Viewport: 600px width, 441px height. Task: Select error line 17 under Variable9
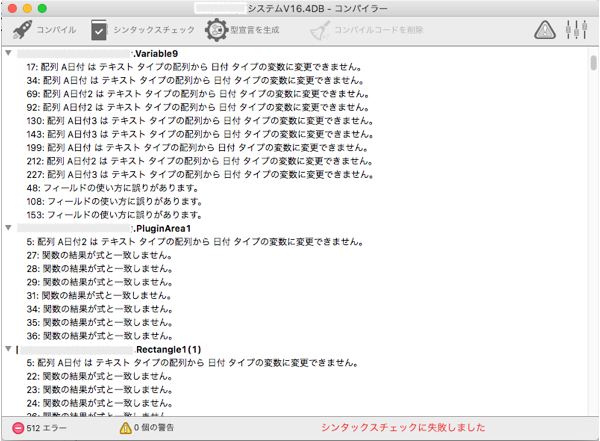tap(194, 67)
